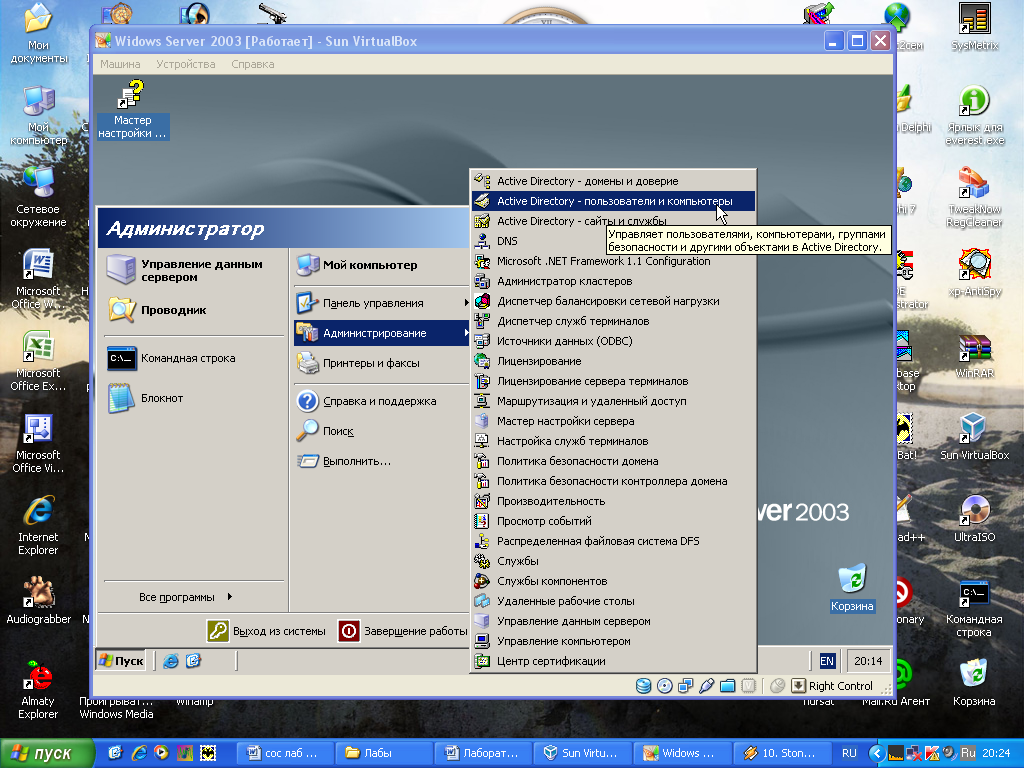Click the Завершение работы button

402,631
